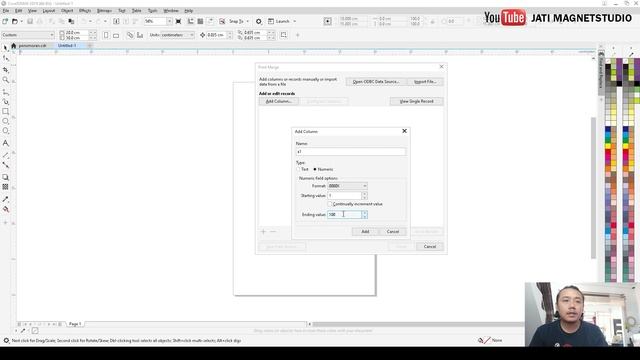
Task: Select the Connector tool
Action: [5, 165]
